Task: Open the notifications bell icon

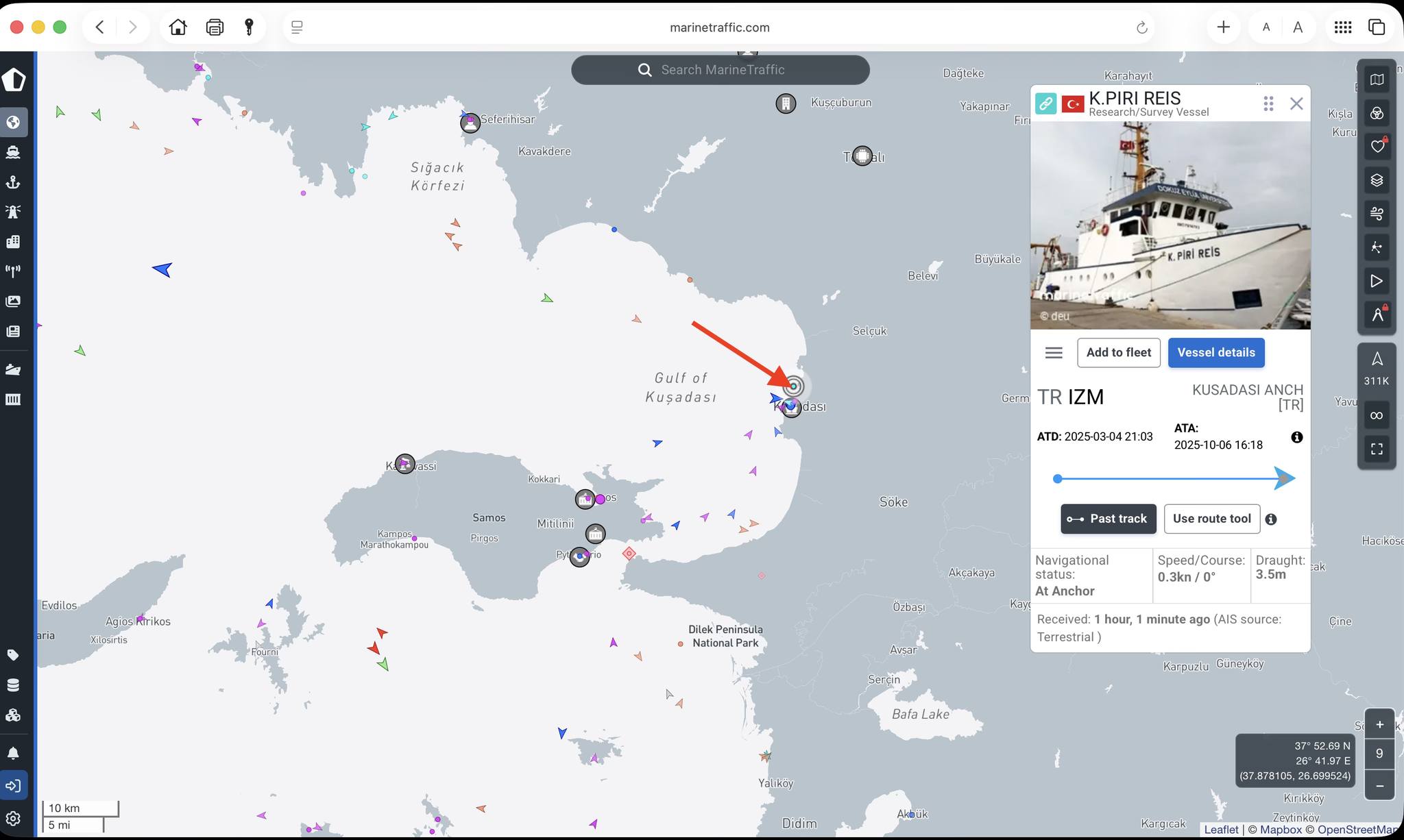Action: [13, 754]
